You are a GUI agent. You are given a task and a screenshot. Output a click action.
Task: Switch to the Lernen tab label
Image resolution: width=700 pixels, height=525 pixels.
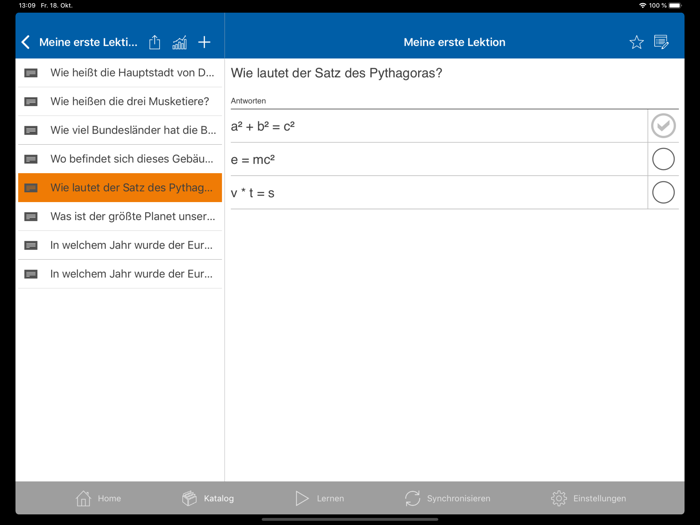330,498
